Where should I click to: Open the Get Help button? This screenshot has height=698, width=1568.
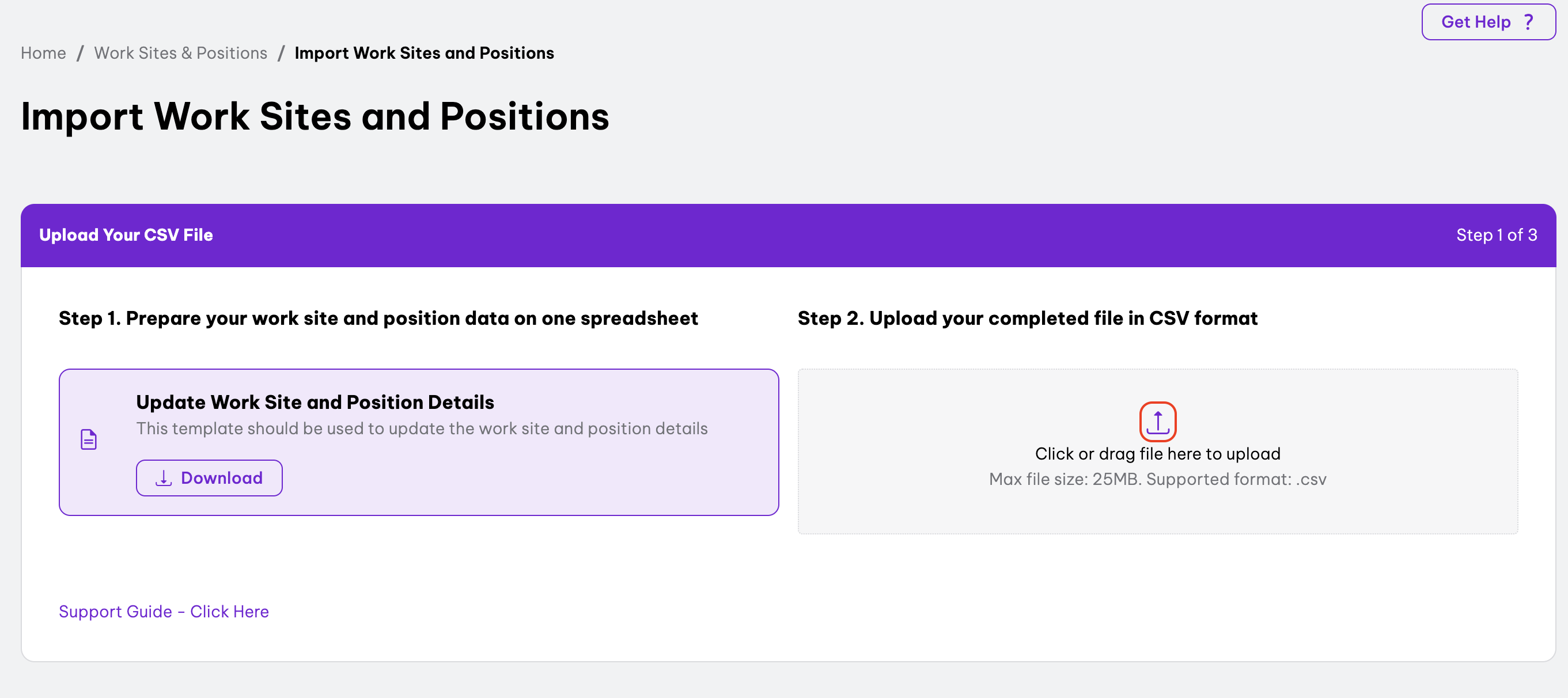coord(1489,22)
